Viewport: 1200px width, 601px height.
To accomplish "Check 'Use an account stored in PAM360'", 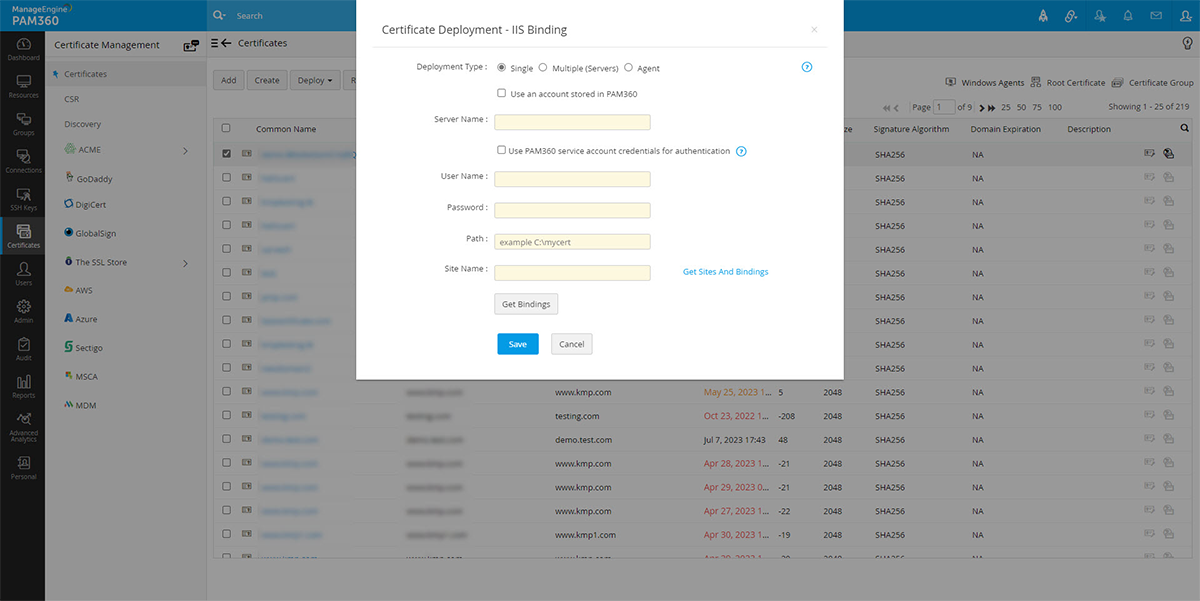I will (x=502, y=93).
